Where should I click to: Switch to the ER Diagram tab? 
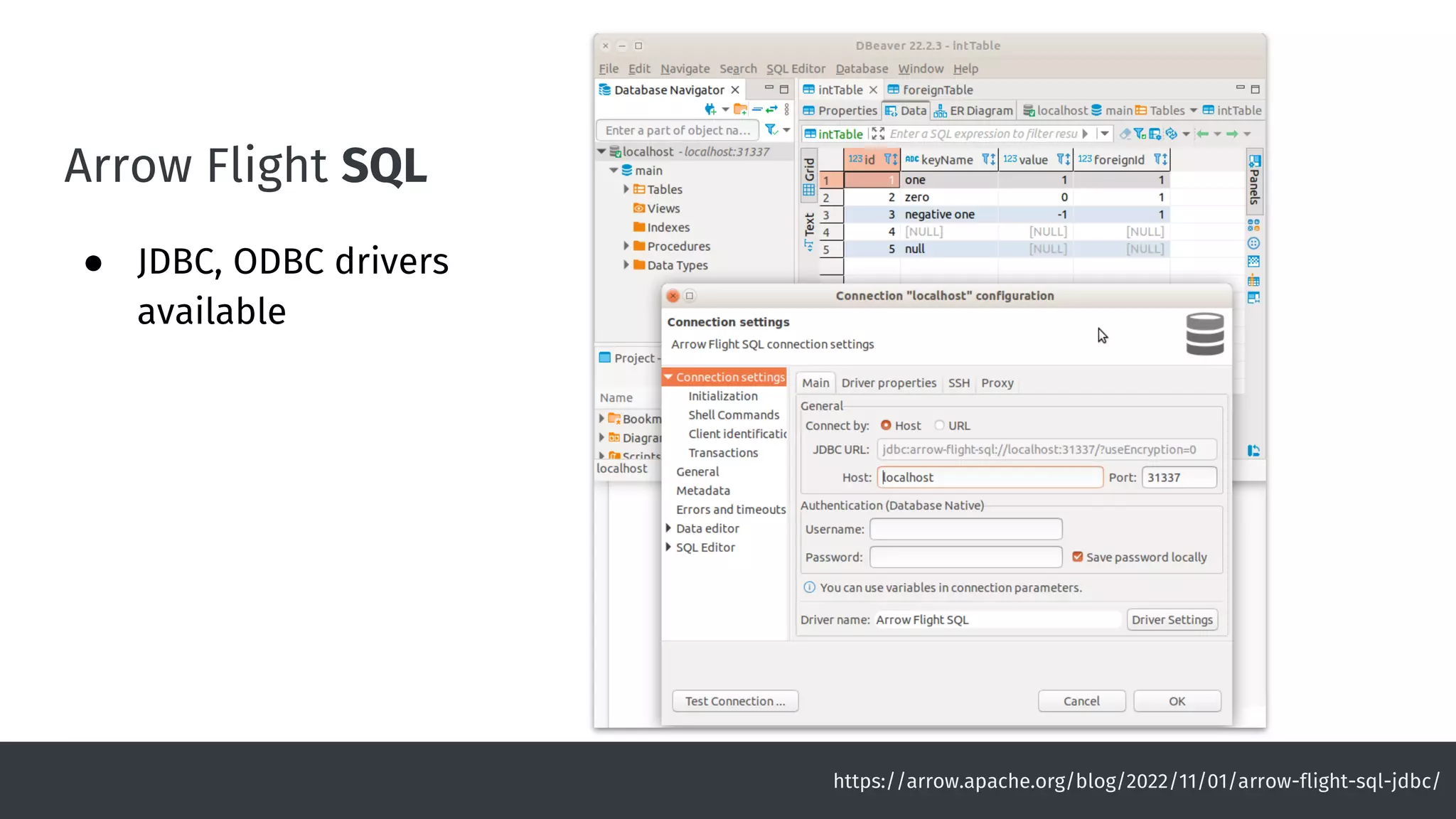(973, 110)
